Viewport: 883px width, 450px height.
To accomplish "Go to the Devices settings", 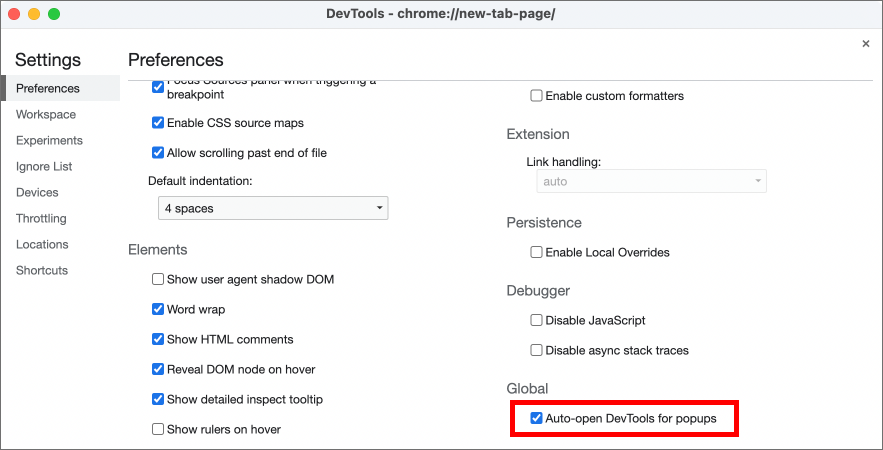I will (x=37, y=193).
